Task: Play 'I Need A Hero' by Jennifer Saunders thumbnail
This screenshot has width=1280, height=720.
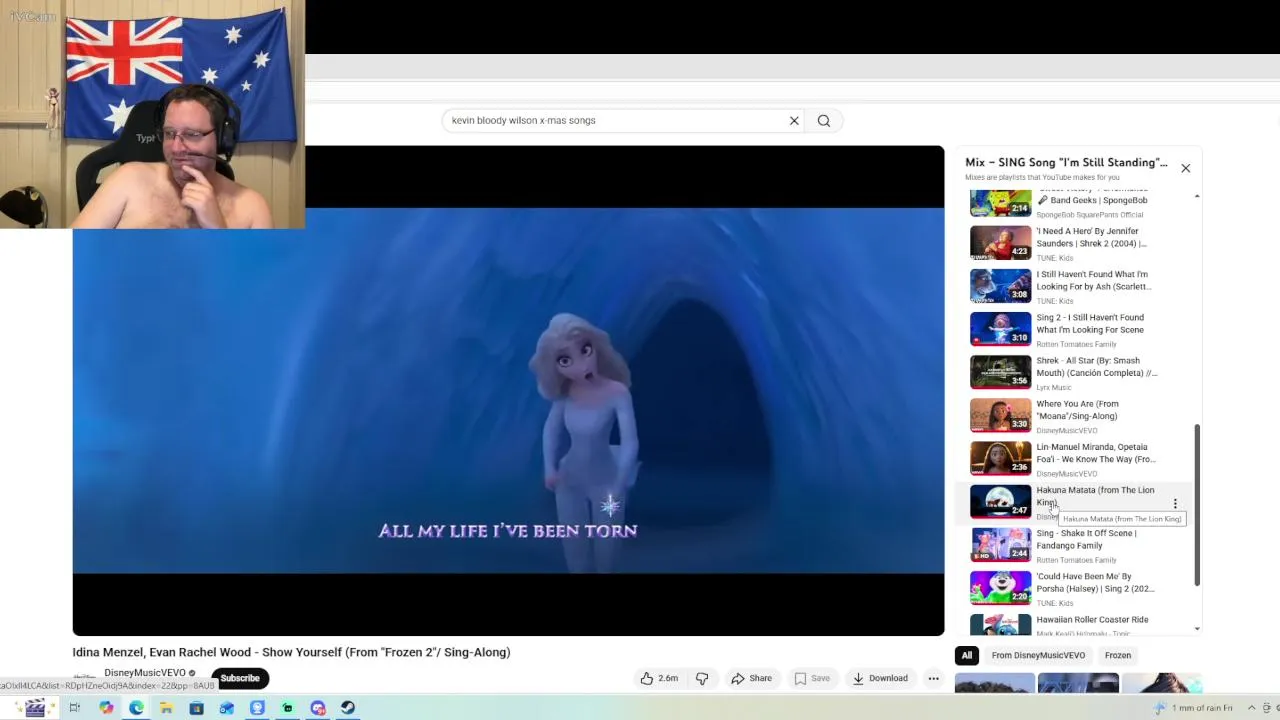Action: point(1000,243)
